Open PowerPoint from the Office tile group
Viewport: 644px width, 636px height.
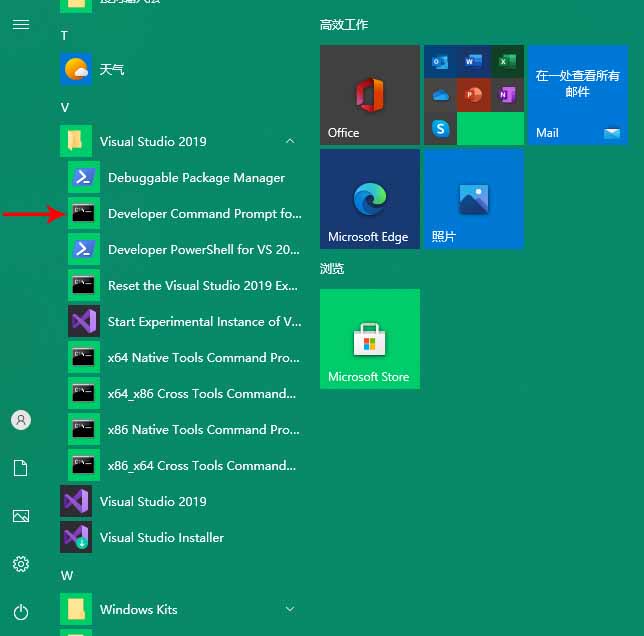[474, 95]
